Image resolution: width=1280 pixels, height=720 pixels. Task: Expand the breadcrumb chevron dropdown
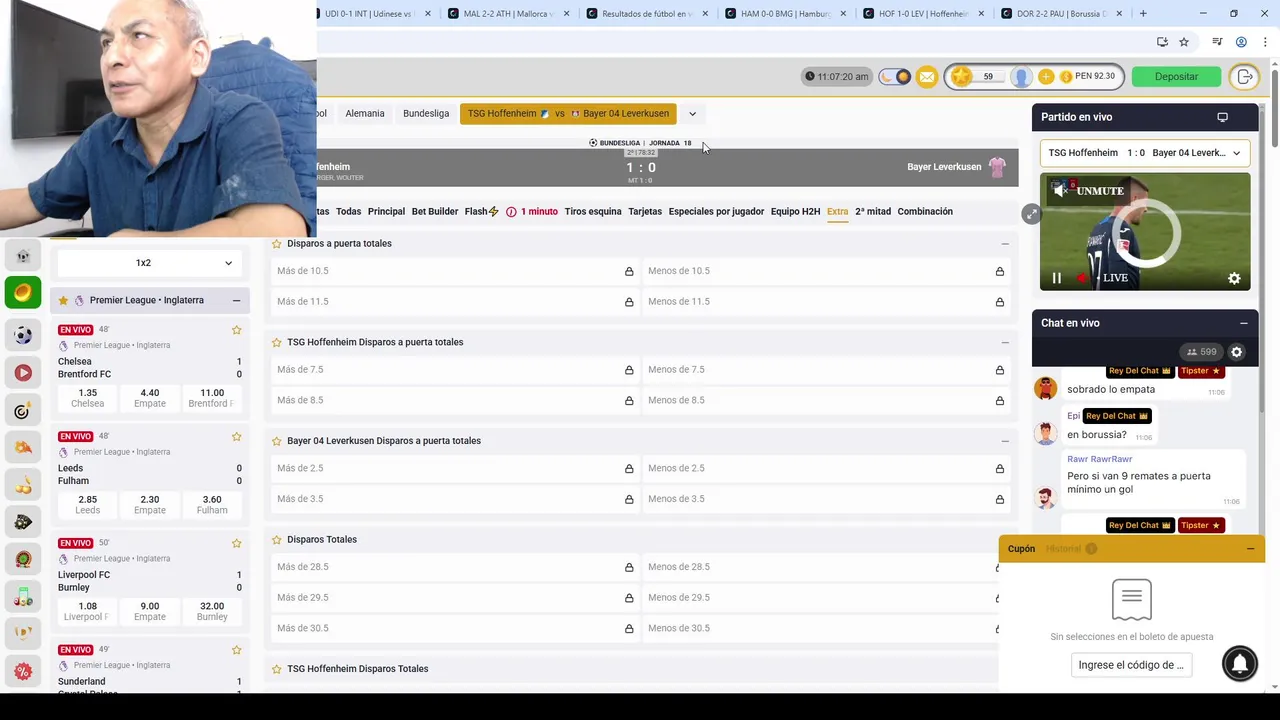click(692, 114)
